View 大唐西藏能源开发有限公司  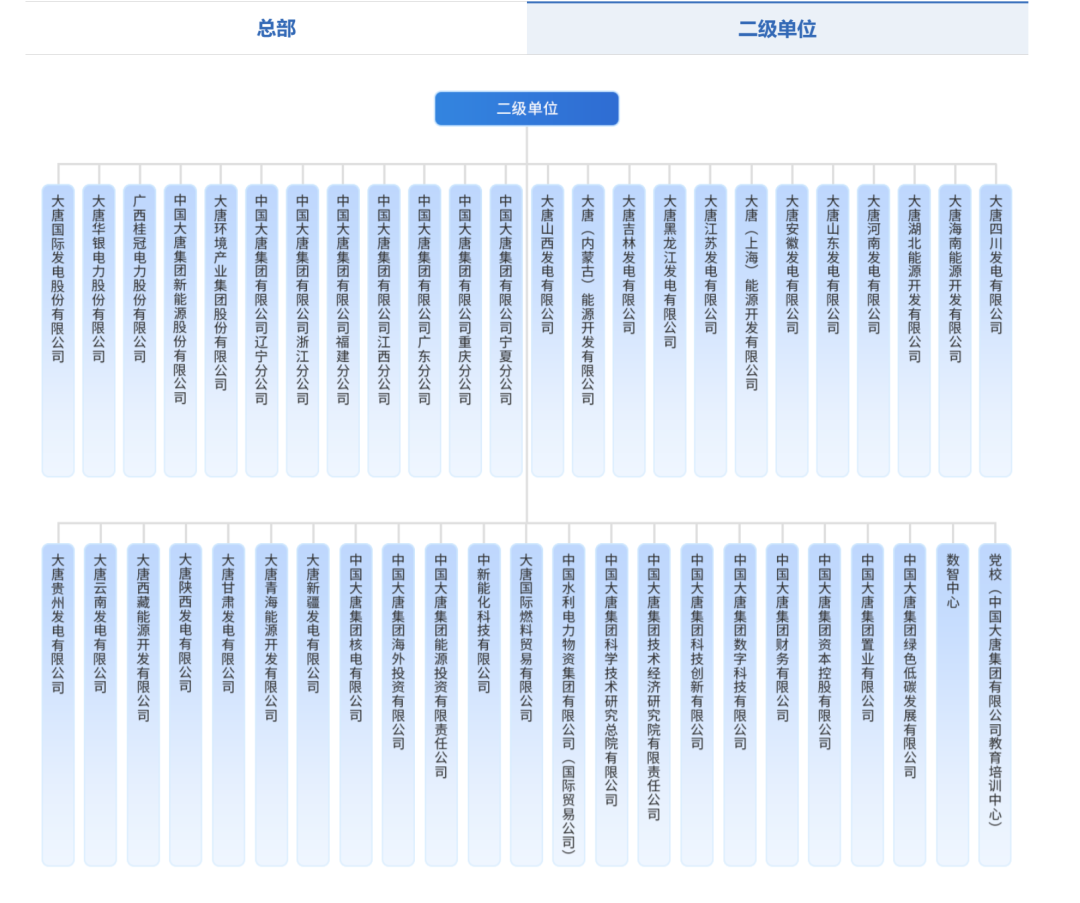click(143, 705)
